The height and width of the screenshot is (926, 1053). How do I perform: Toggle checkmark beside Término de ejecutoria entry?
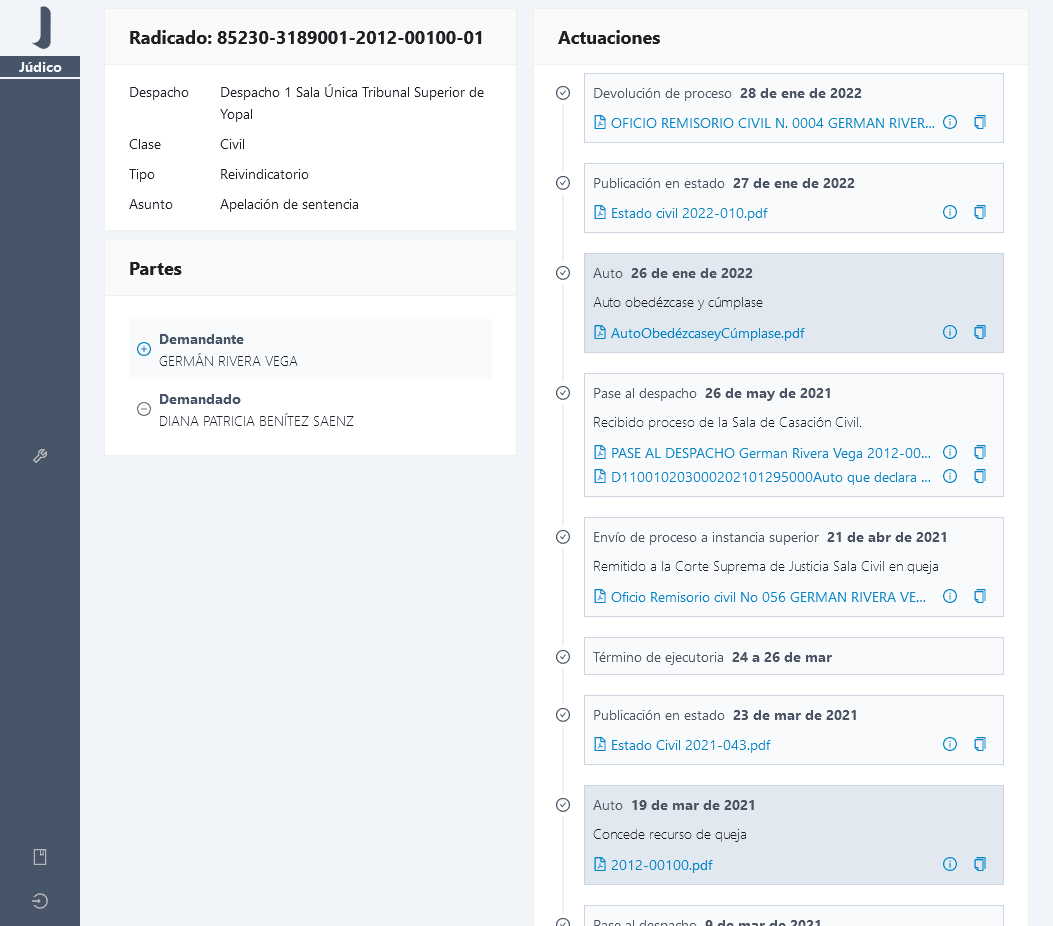pyautogui.click(x=562, y=657)
